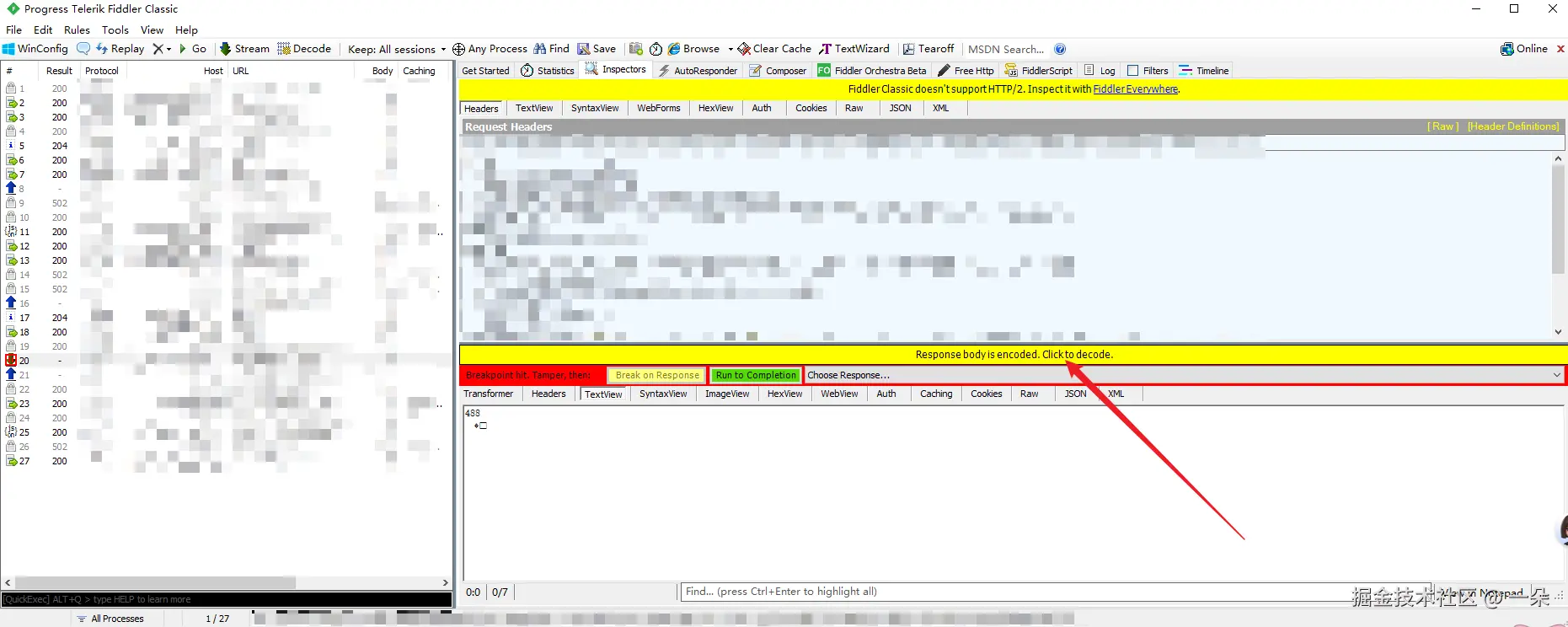Click request headers scrollbar down arrow

coord(1558,332)
